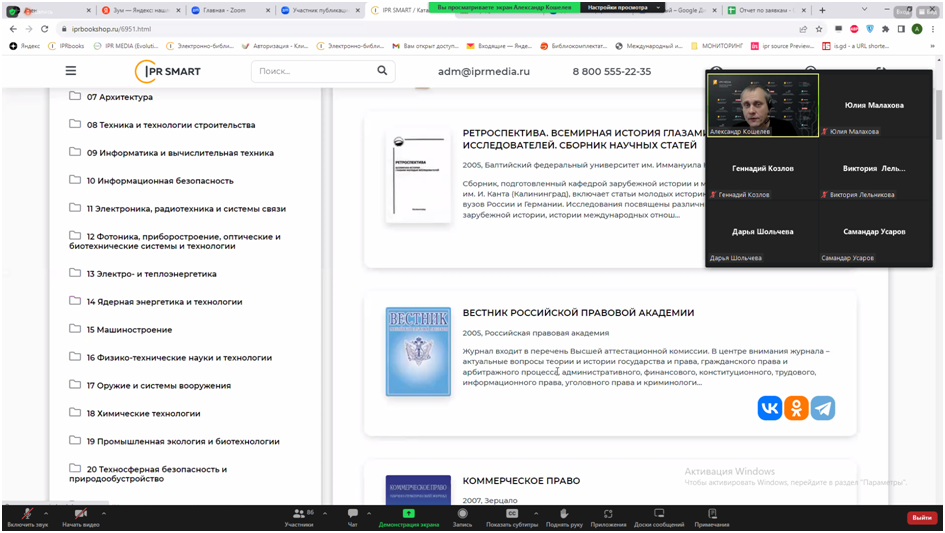Viewport: 945px width, 533px height.
Task: Open Вестник Российской правовой академии title
Action: pos(578,312)
